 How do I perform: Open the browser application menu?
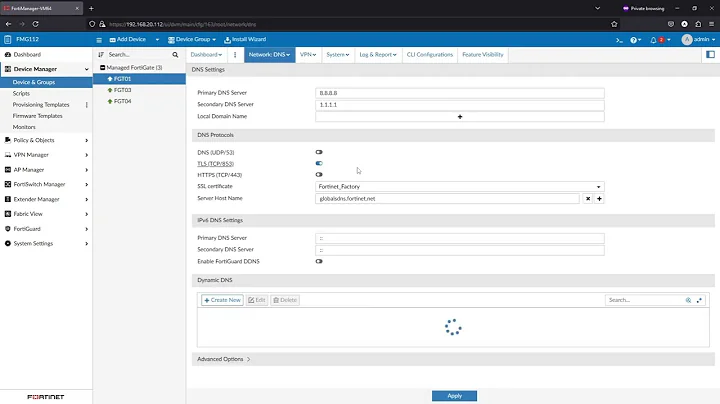pyautogui.click(x=711, y=24)
